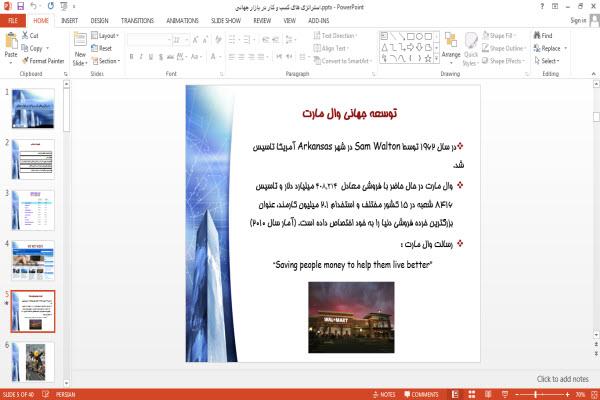Click the Walmart store picture on slide
Screen dimensions: 600x400
[x=351, y=317]
